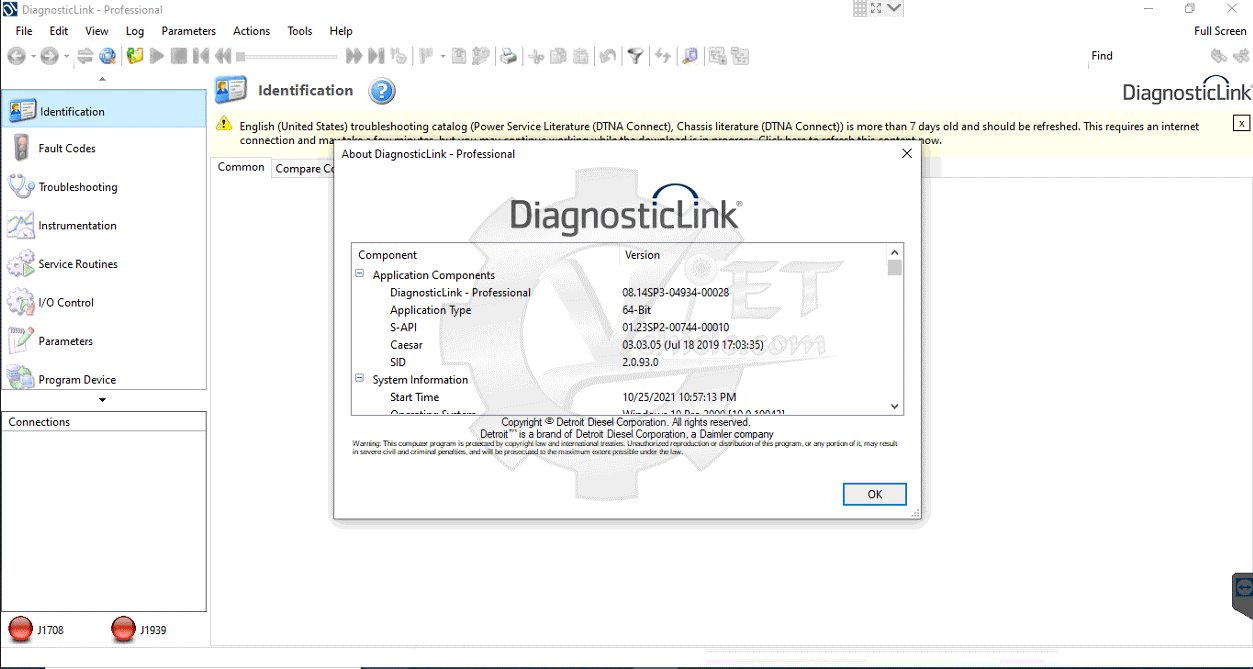Open the Help menu

(x=341, y=31)
